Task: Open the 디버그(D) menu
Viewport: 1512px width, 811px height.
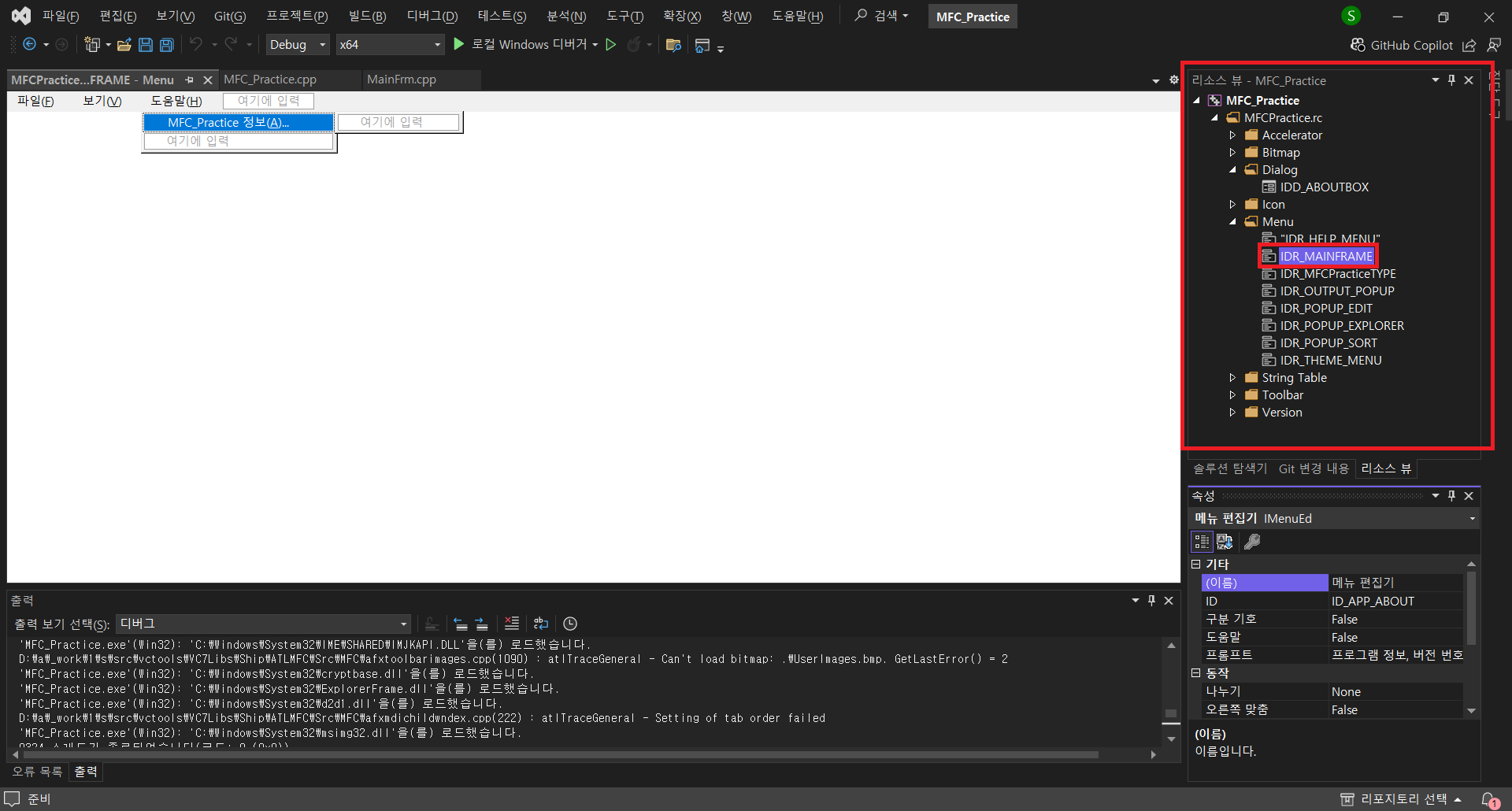Action: (432, 17)
